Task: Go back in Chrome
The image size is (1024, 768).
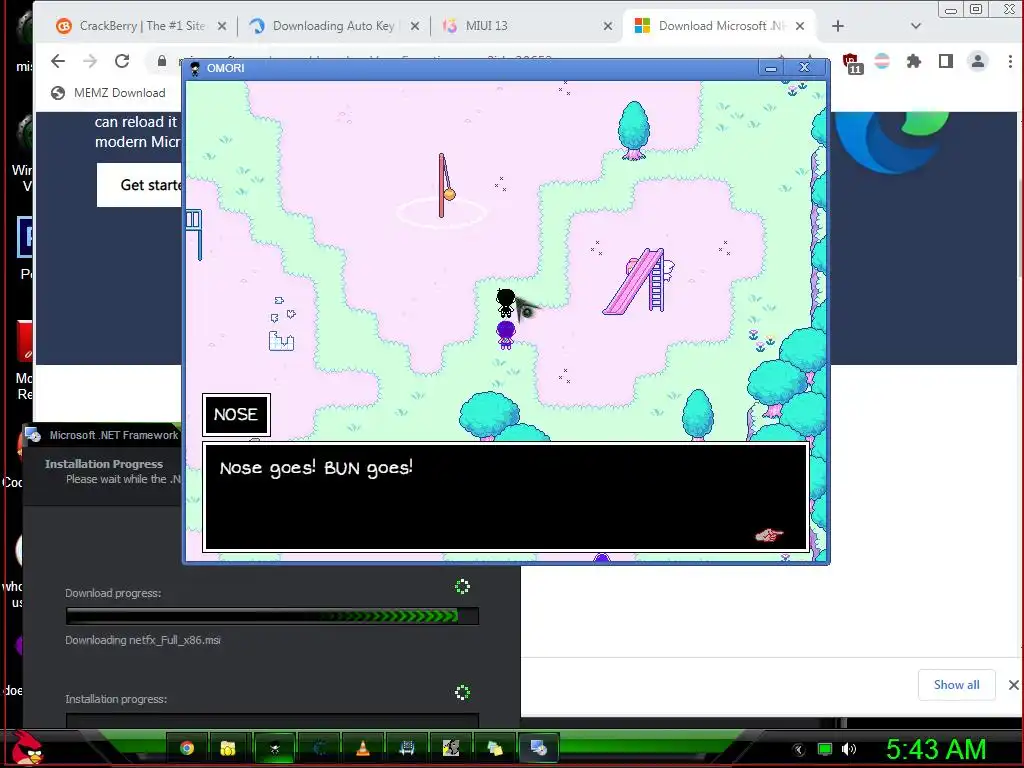Action: point(57,61)
